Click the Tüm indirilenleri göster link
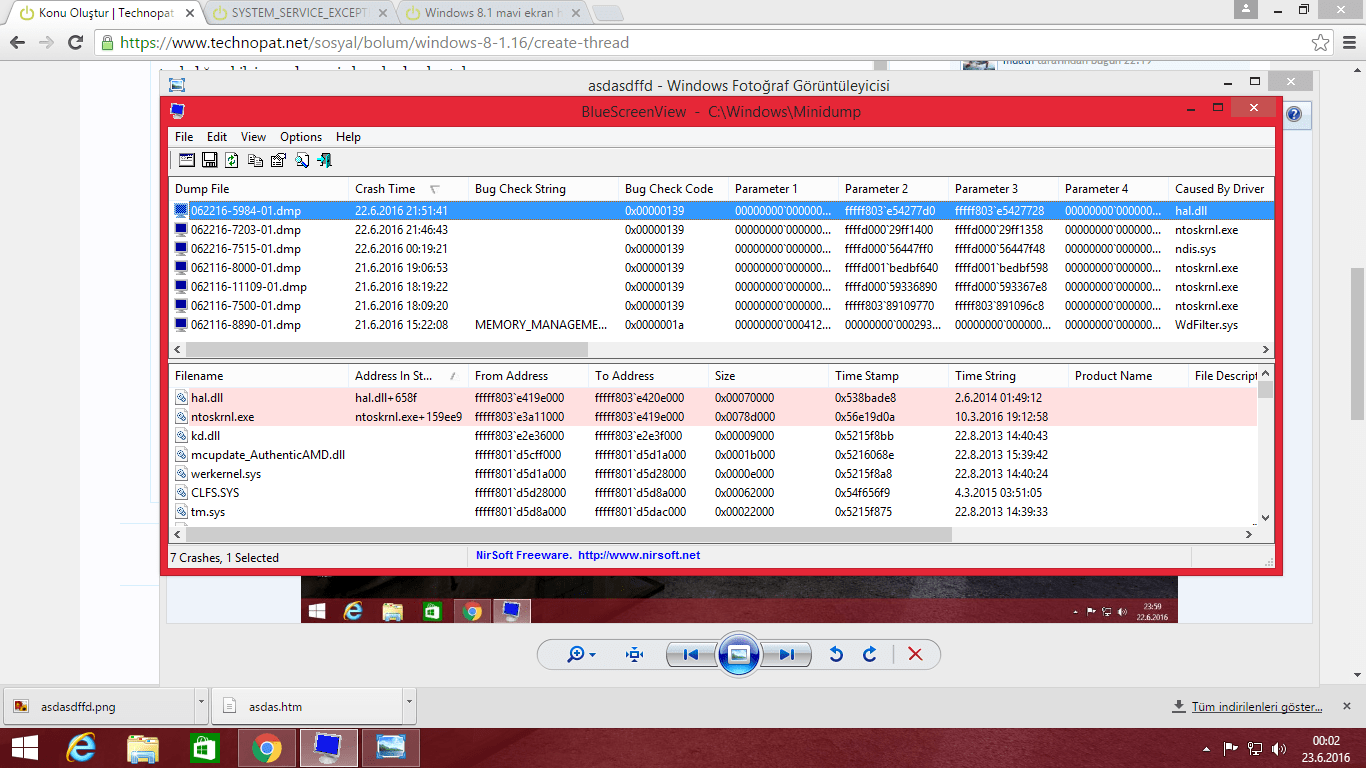The height and width of the screenshot is (768, 1366). [x=1257, y=707]
